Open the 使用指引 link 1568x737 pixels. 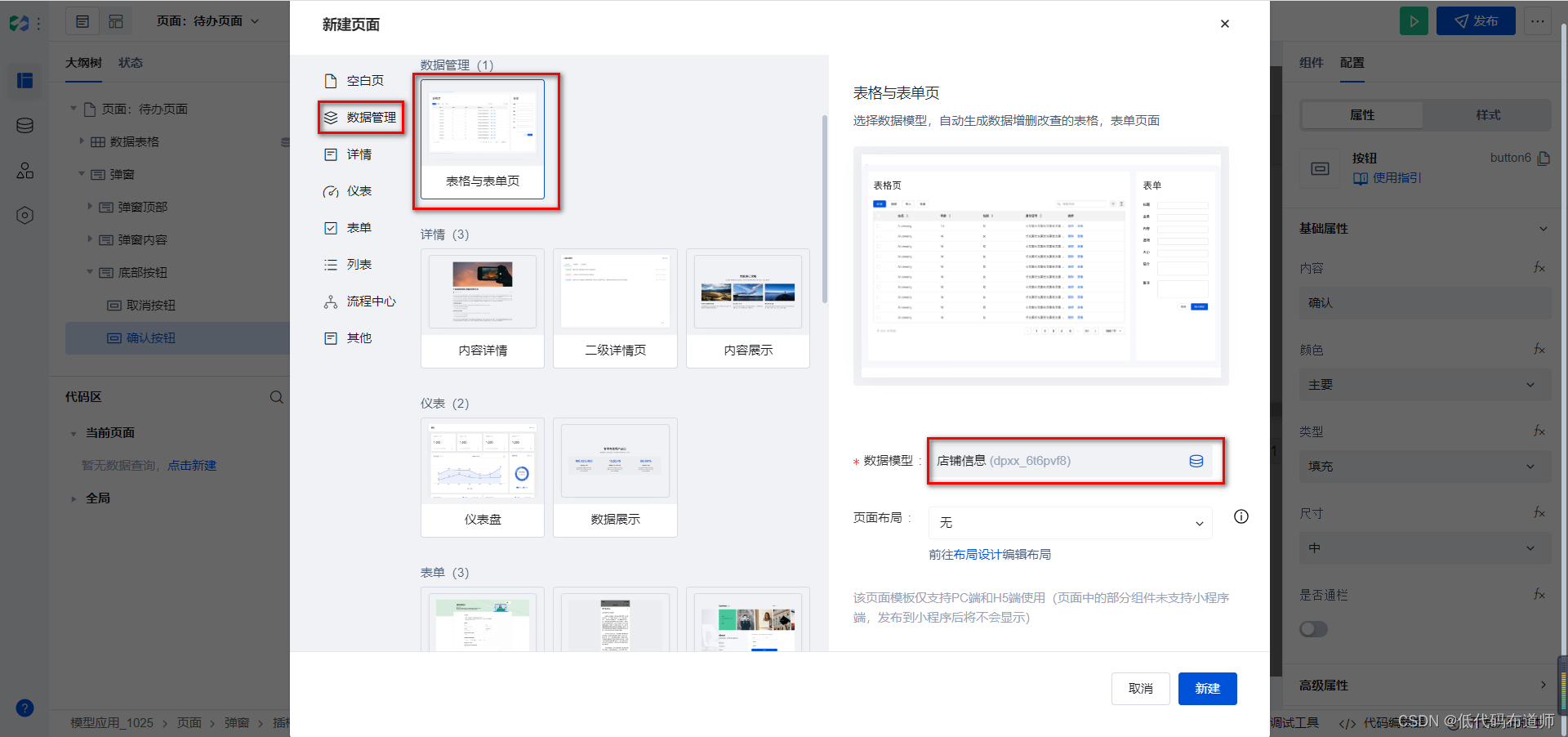point(1387,178)
